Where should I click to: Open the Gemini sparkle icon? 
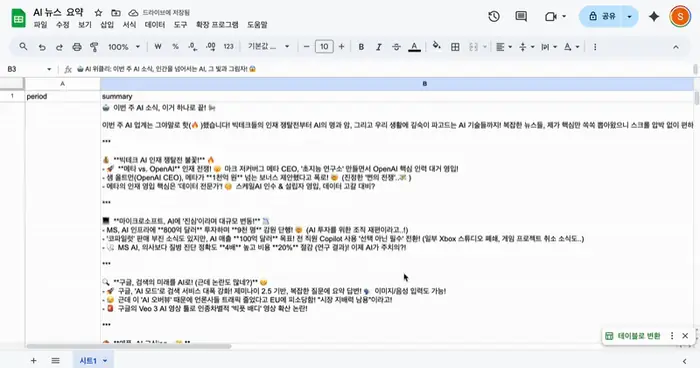coord(654,17)
